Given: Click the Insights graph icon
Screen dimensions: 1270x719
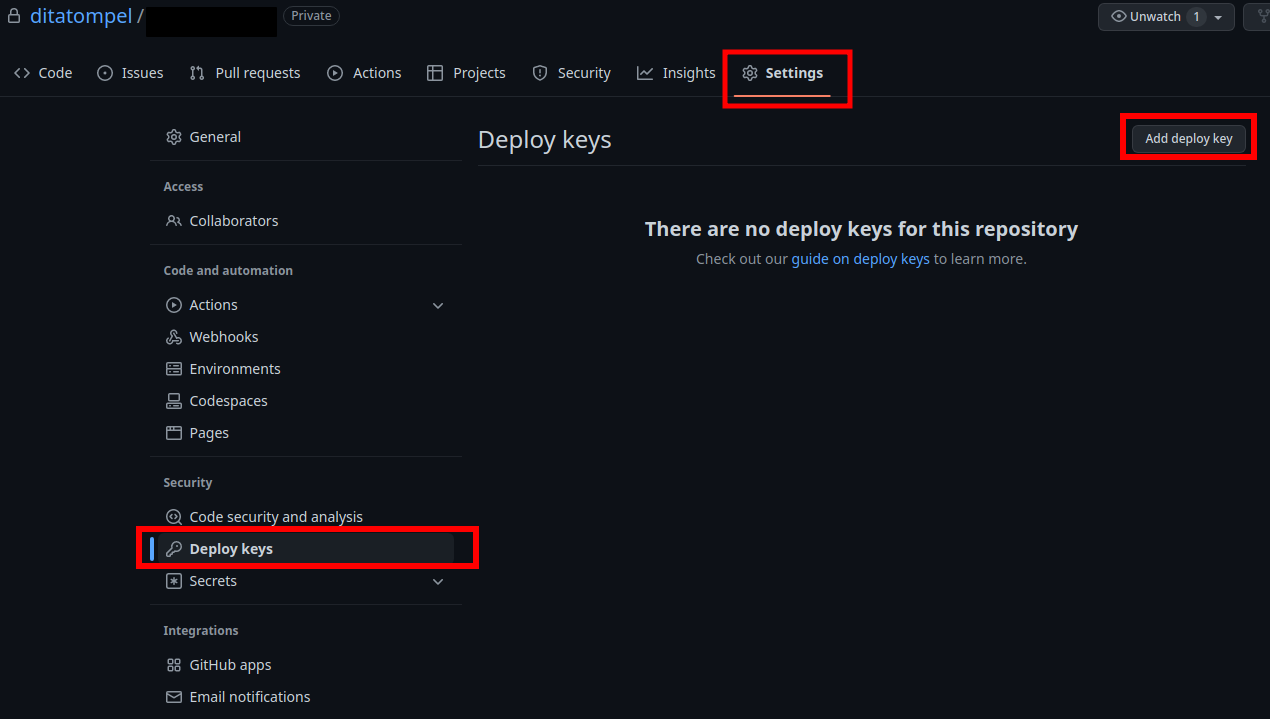Looking at the screenshot, I should [x=645, y=73].
